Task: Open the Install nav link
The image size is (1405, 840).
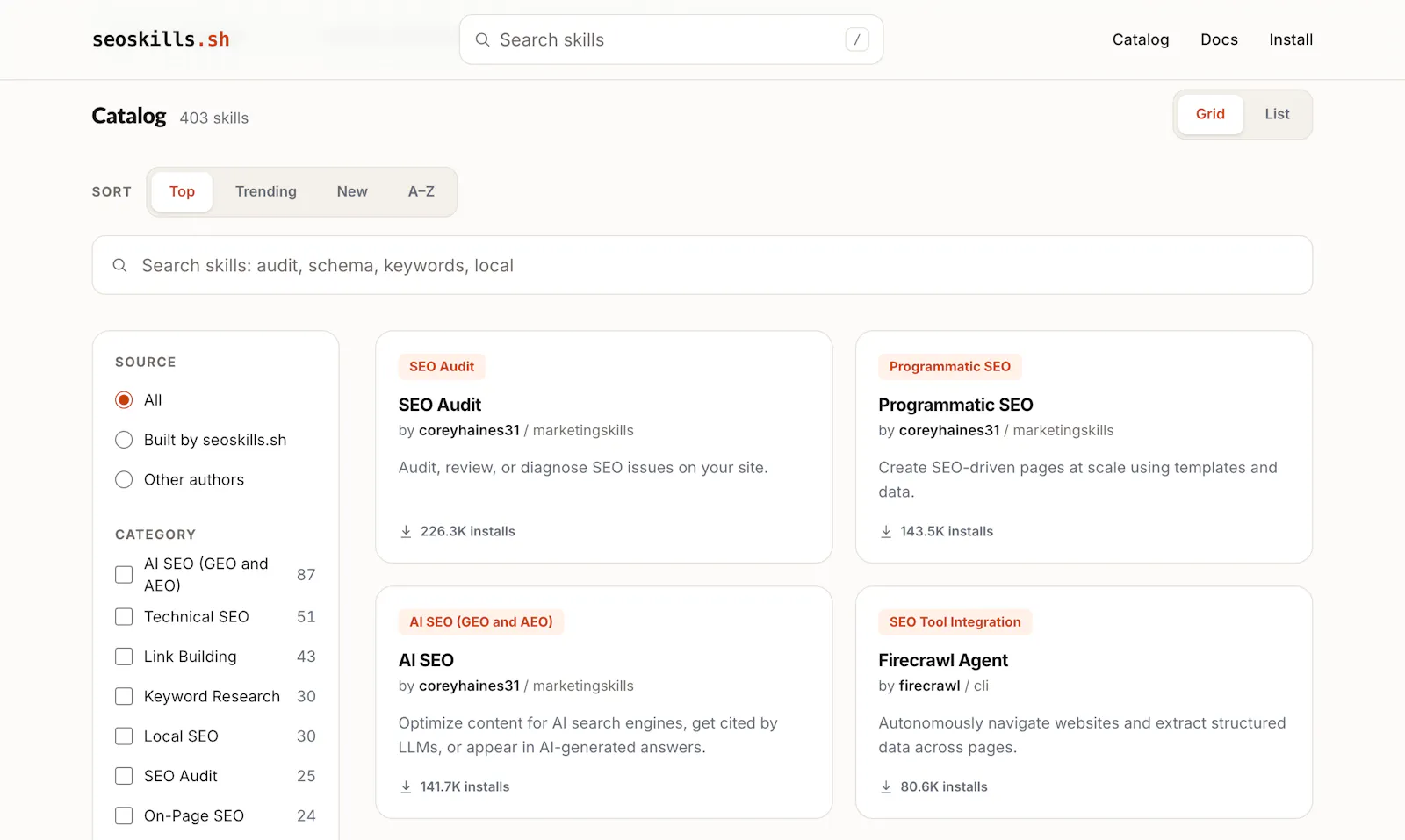Action: click(1291, 39)
